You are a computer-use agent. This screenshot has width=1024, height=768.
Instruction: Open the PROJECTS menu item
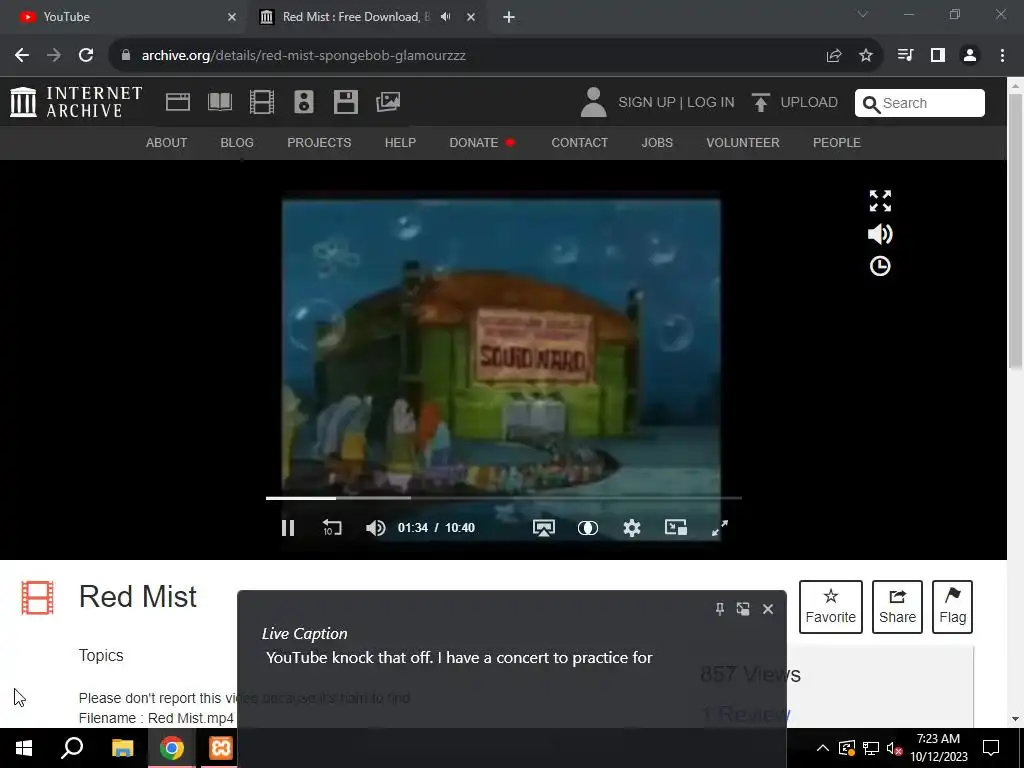pyautogui.click(x=319, y=142)
